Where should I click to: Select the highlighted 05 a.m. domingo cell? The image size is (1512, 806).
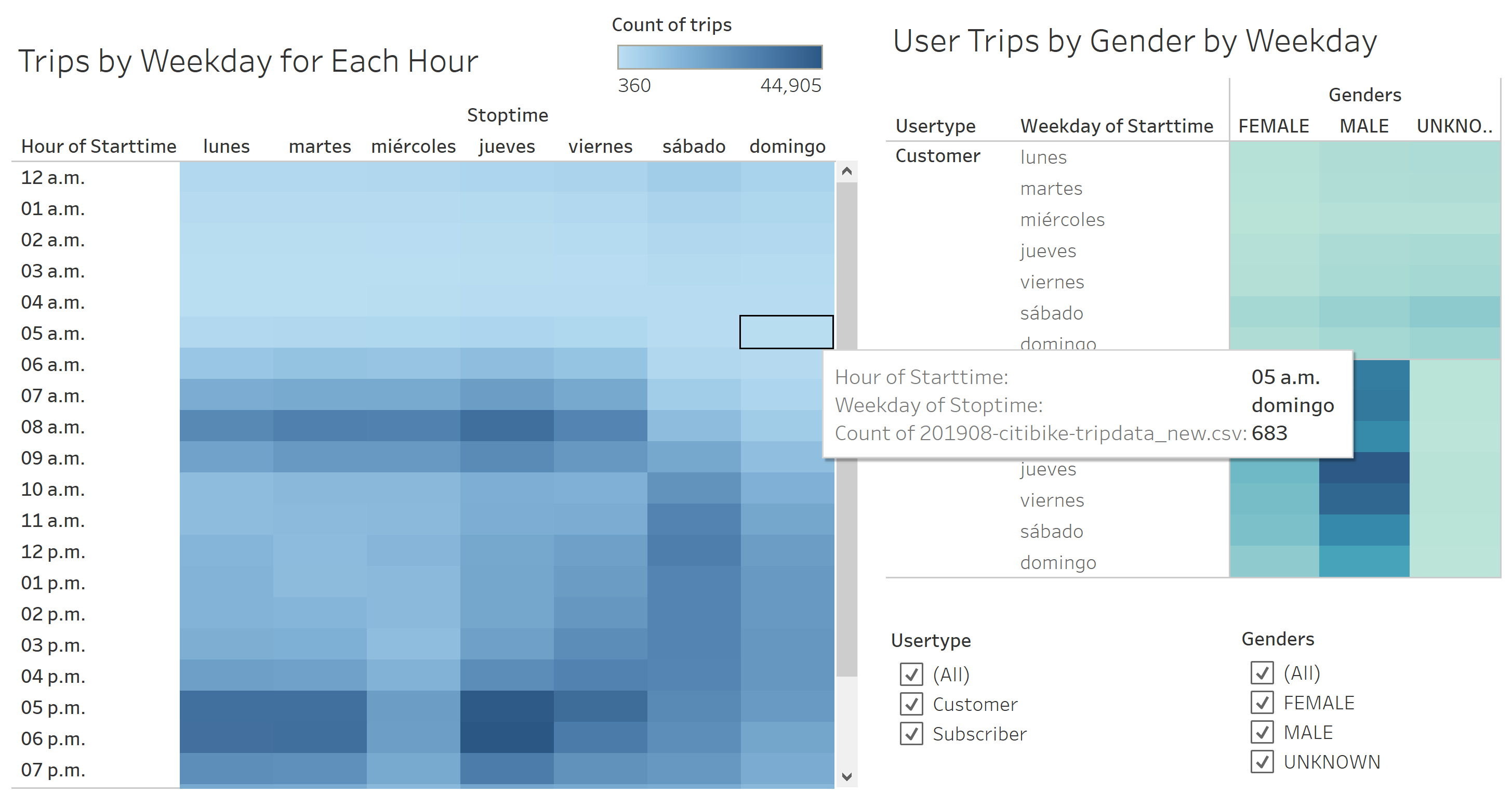click(787, 332)
